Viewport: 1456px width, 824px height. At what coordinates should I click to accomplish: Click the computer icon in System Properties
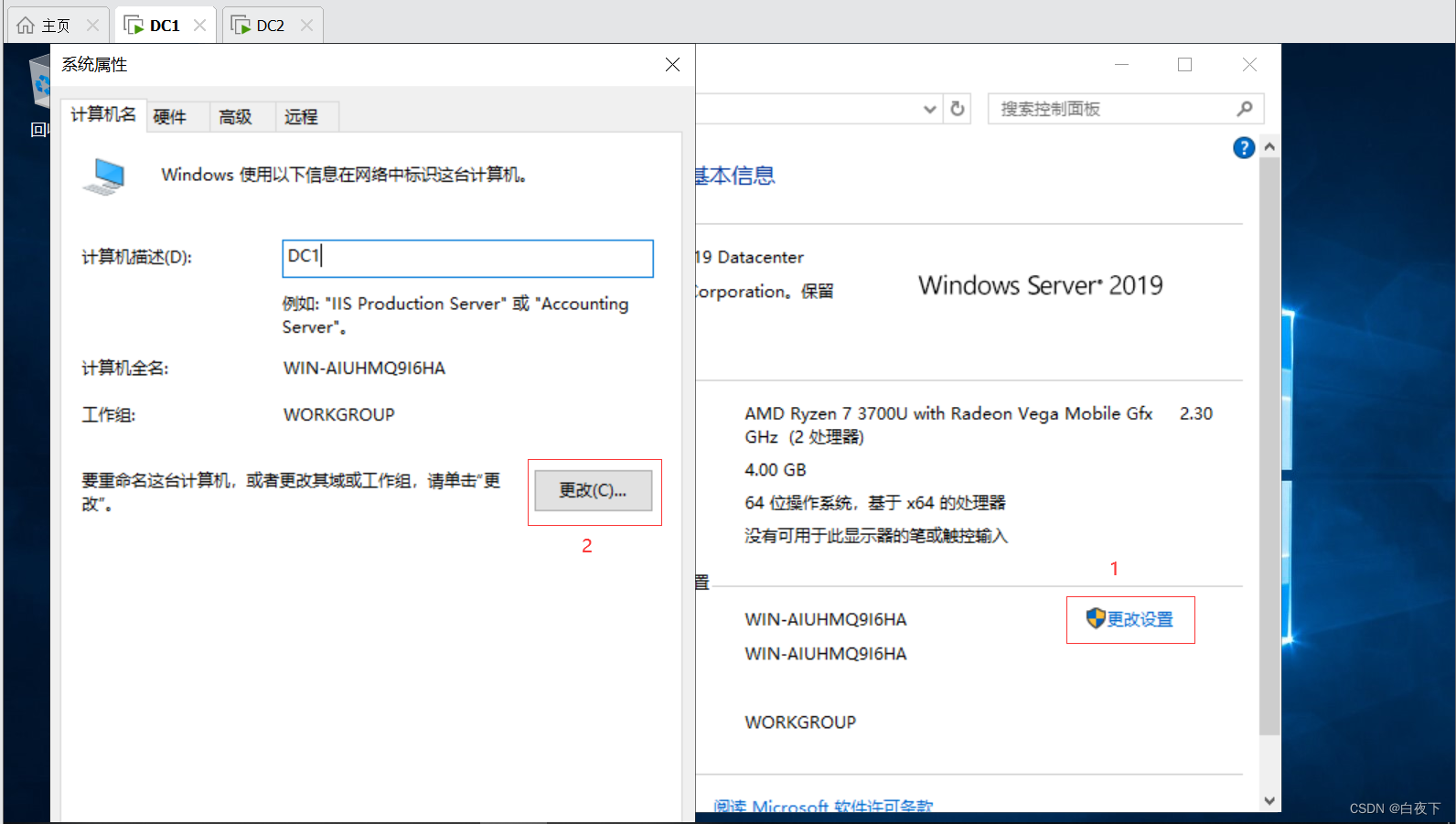(x=104, y=176)
